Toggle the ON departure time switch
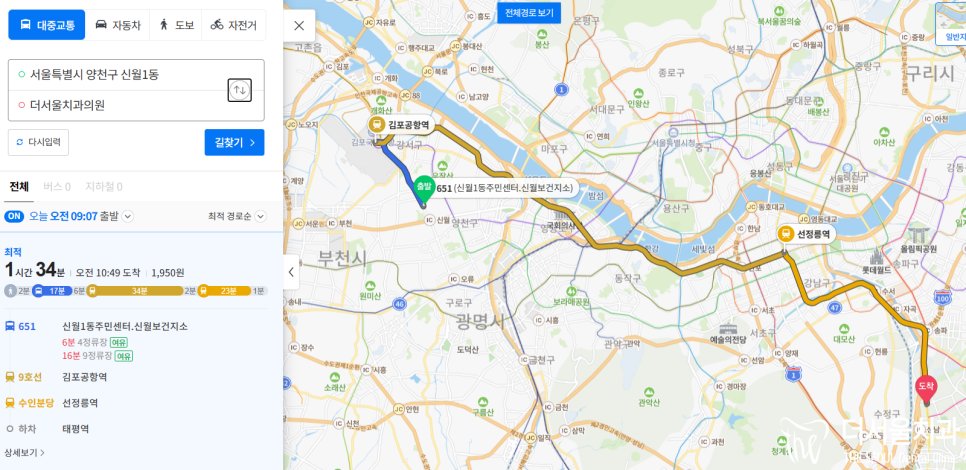 tap(14, 216)
